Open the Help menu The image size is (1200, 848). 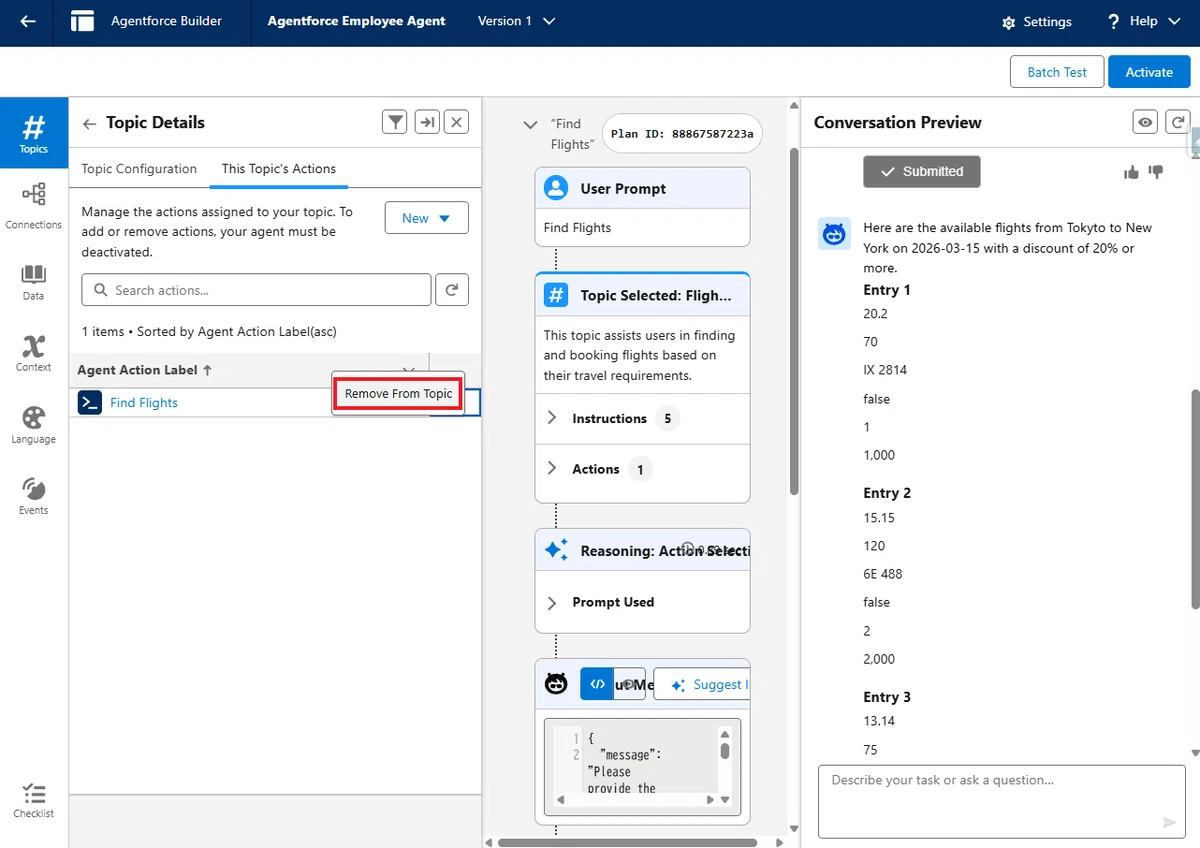1142,21
